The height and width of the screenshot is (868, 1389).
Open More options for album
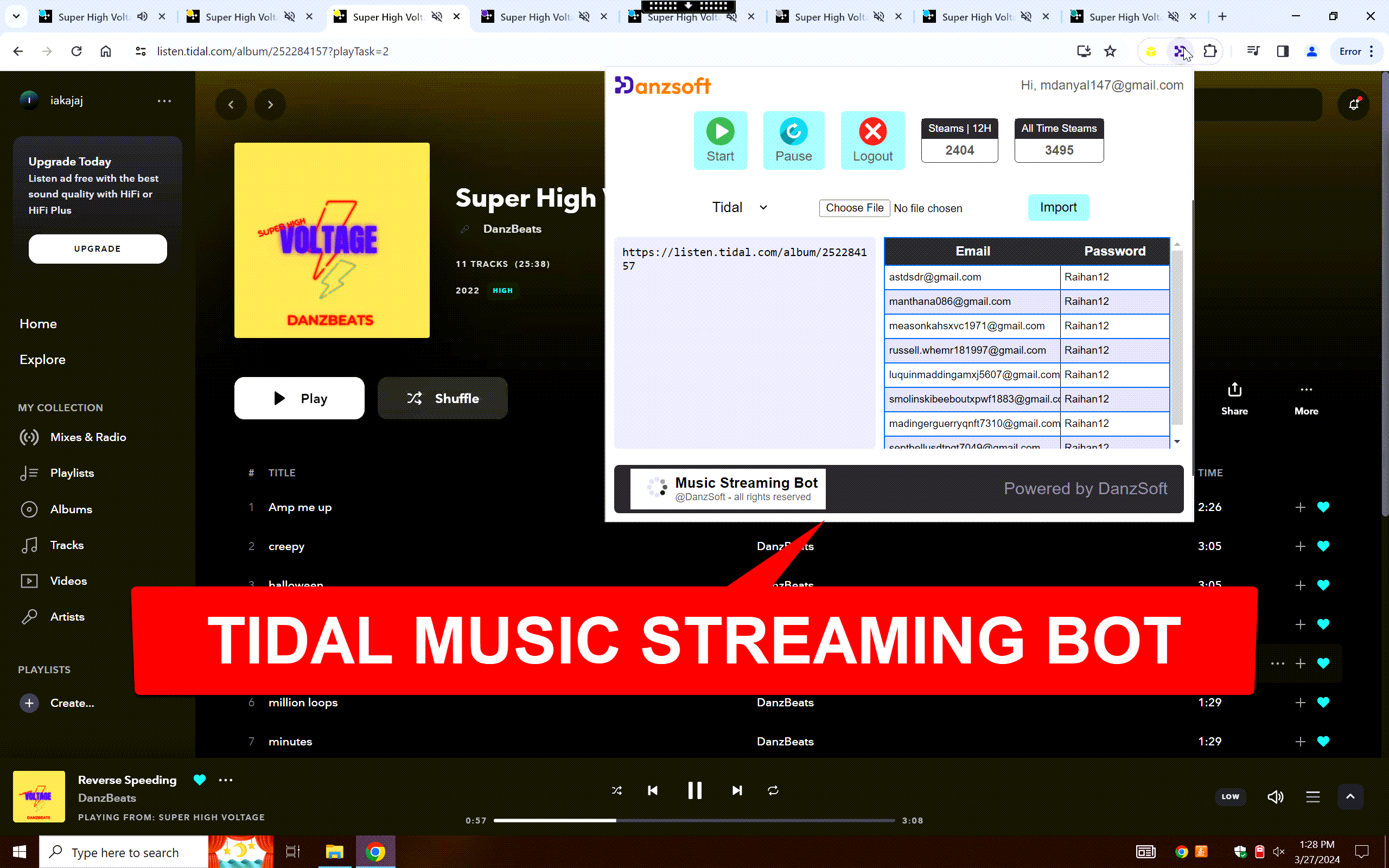point(1307,399)
